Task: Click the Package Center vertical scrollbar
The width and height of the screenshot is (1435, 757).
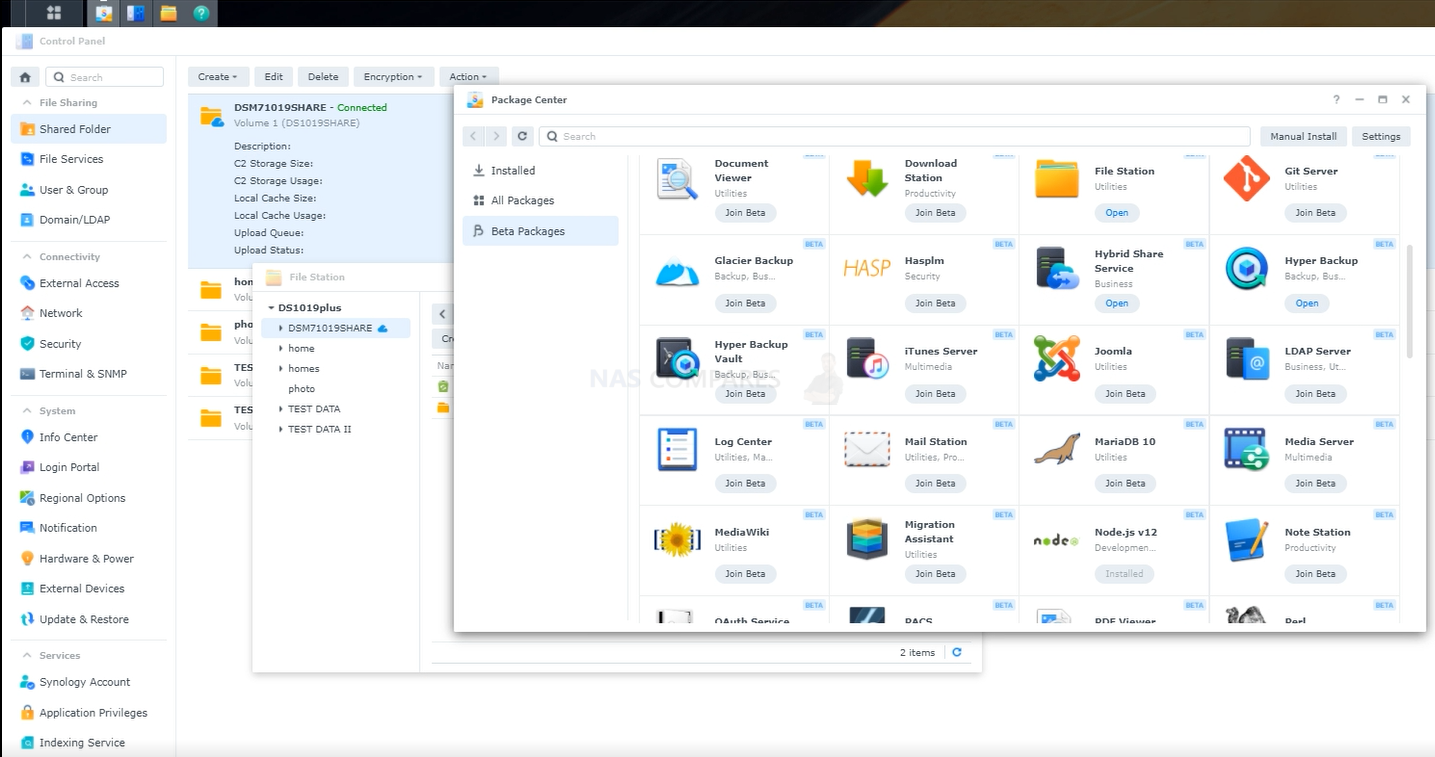Action: point(1410,300)
